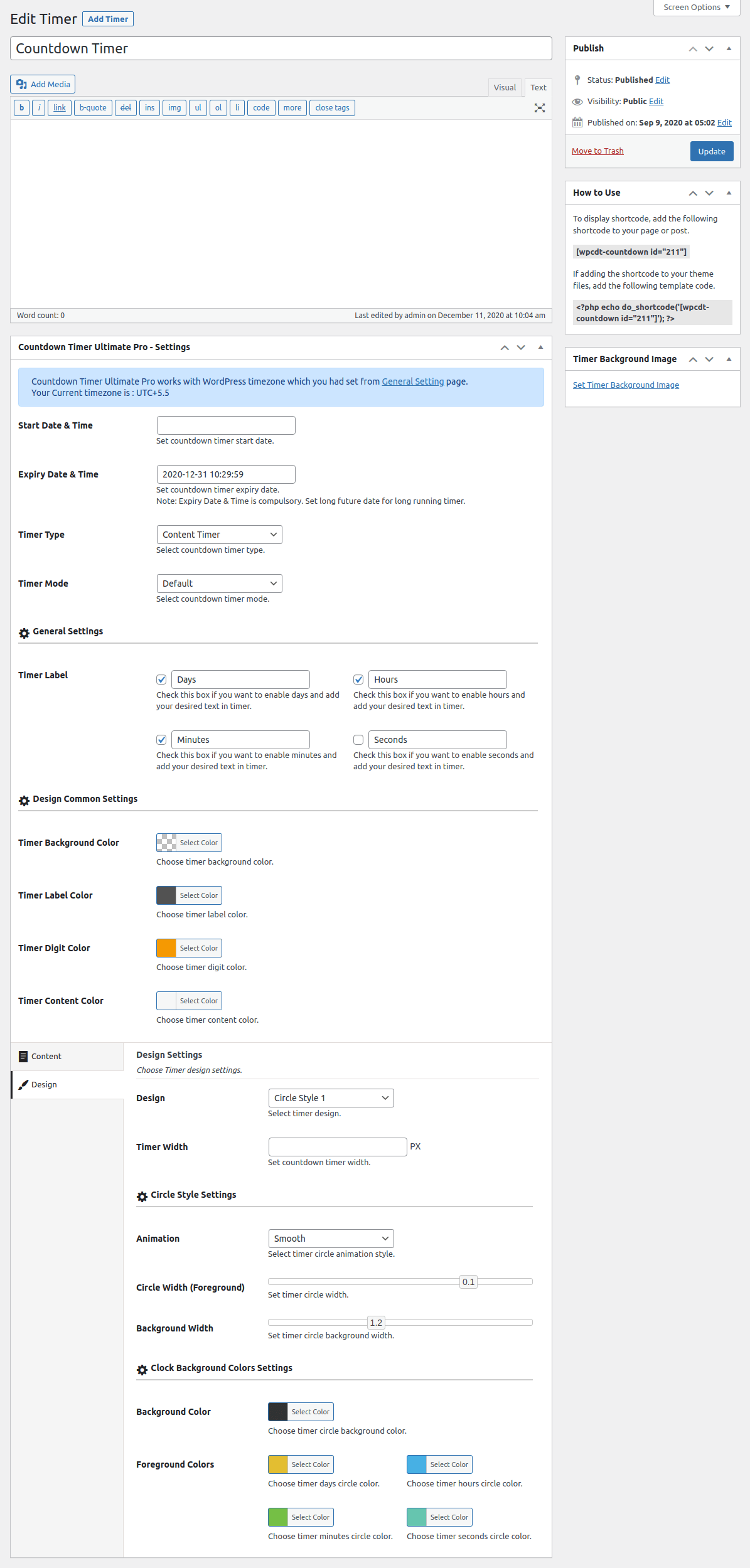Click the Add Timer button

point(108,19)
